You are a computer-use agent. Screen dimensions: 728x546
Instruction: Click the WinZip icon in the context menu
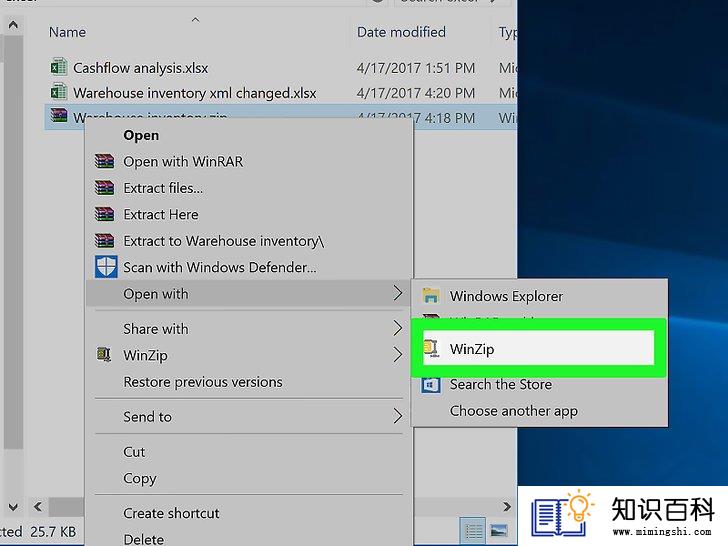[x=104, y=355]
